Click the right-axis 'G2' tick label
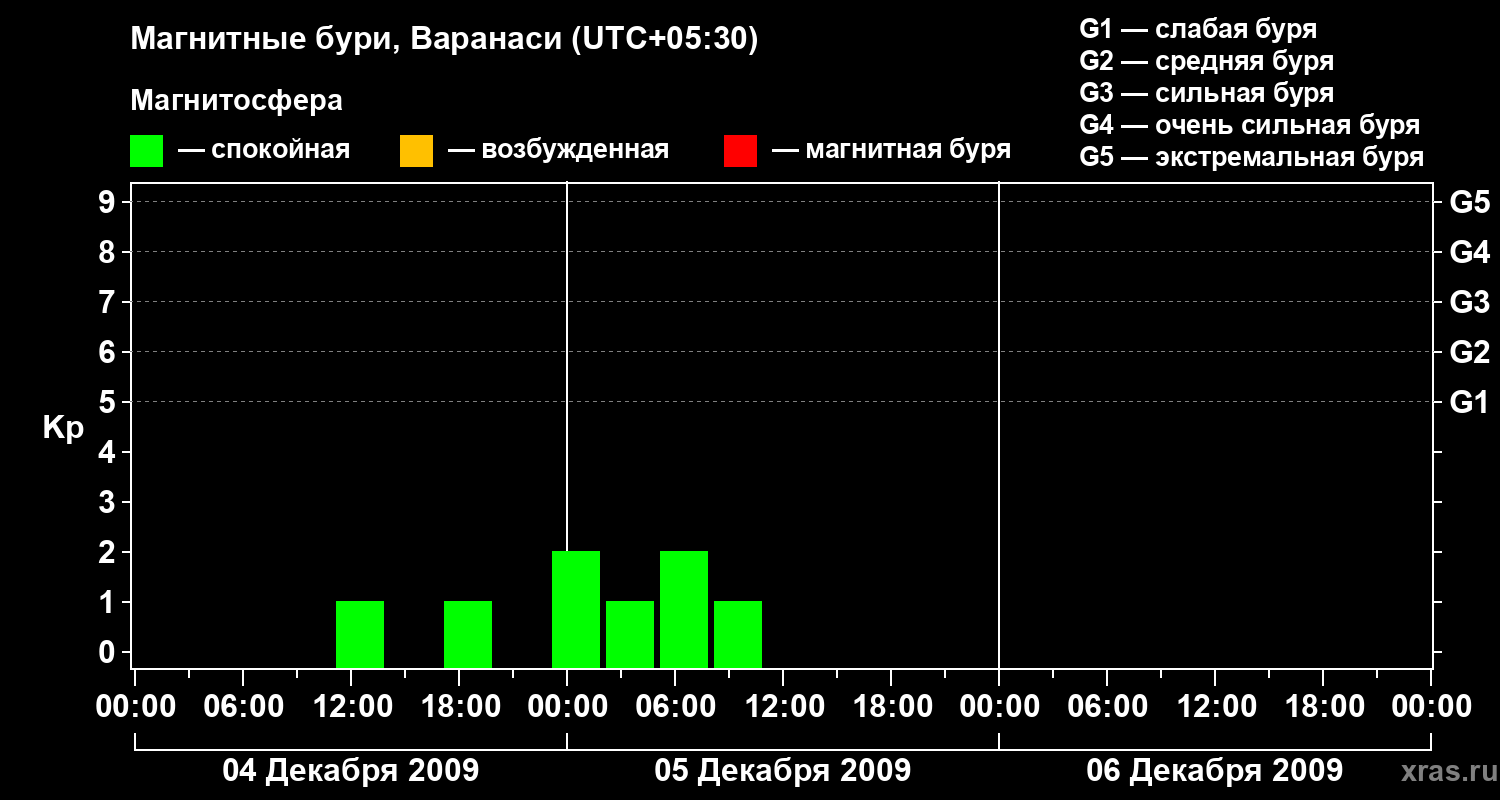The height and width of the screenshot is (800, 1500). point(1469,352)
